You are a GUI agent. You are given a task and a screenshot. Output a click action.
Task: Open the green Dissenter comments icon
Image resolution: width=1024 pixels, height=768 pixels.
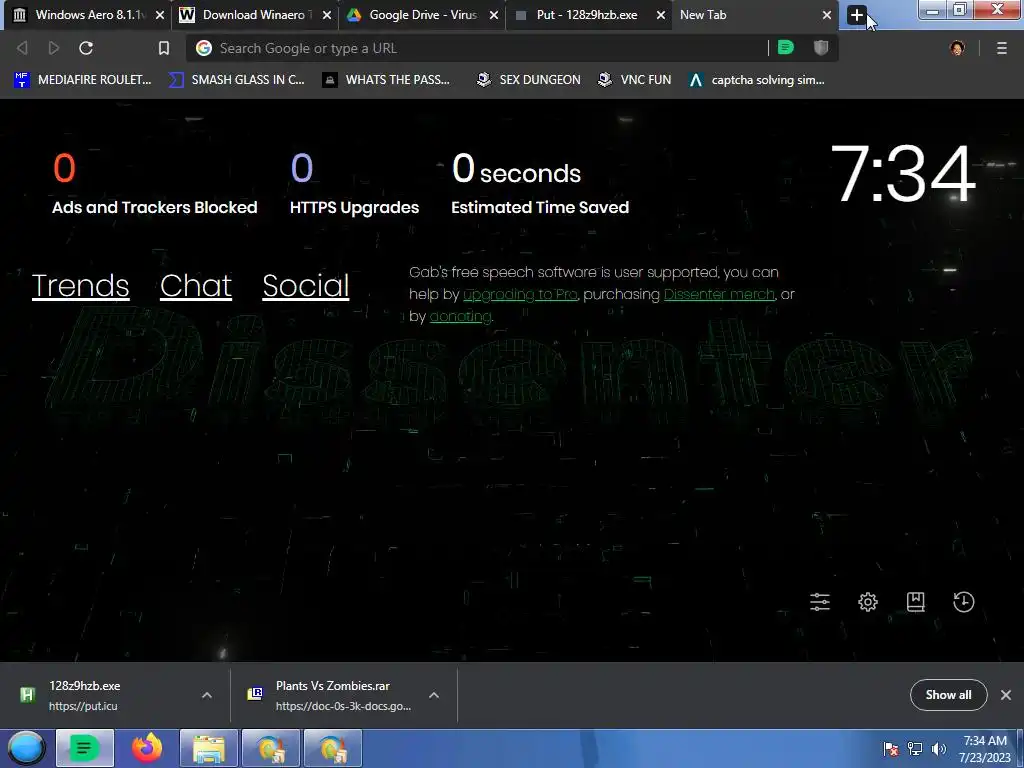(786, 47)
